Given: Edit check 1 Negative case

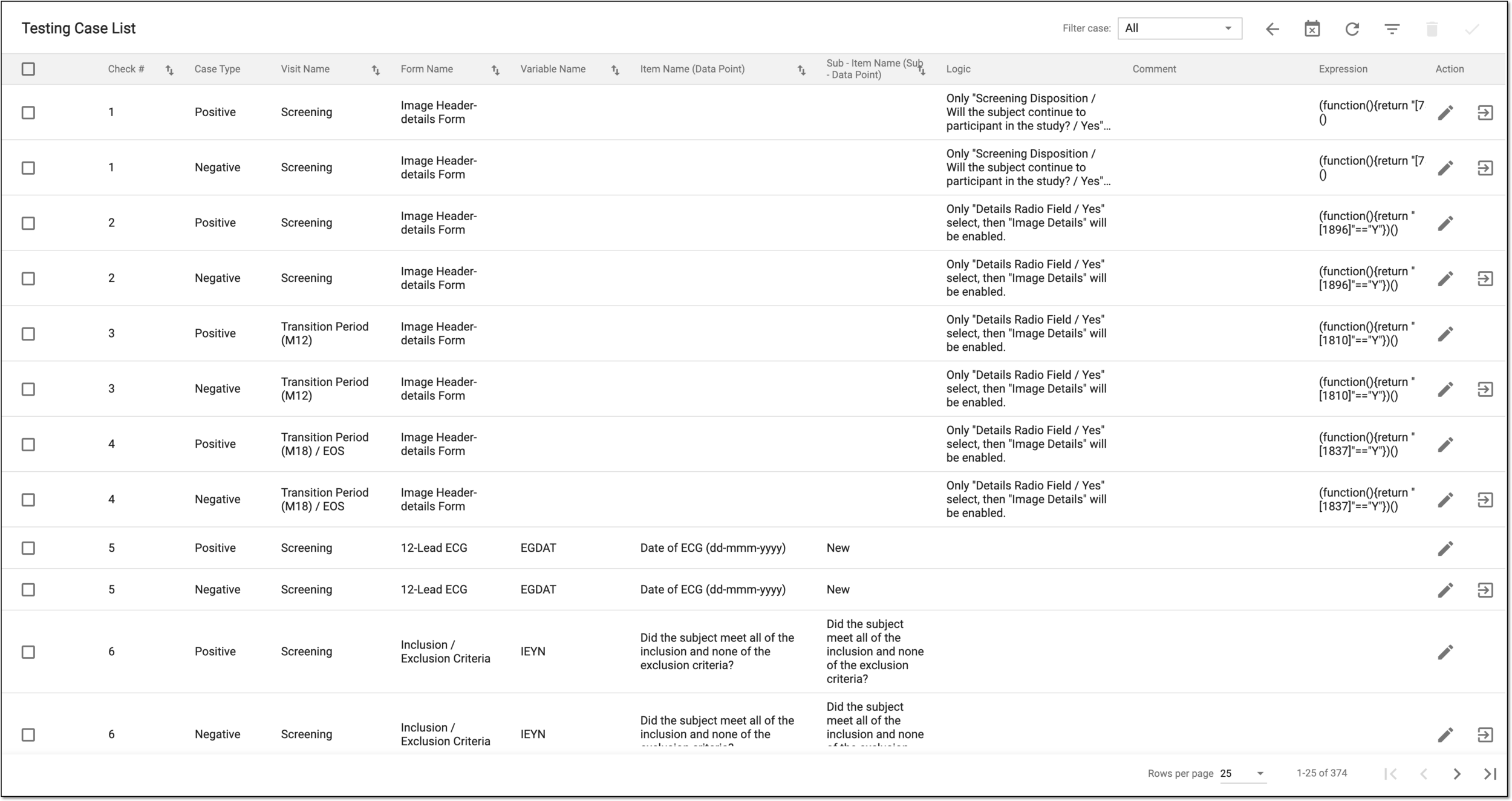Looking at the screenshot, I should coord(1445,168).
